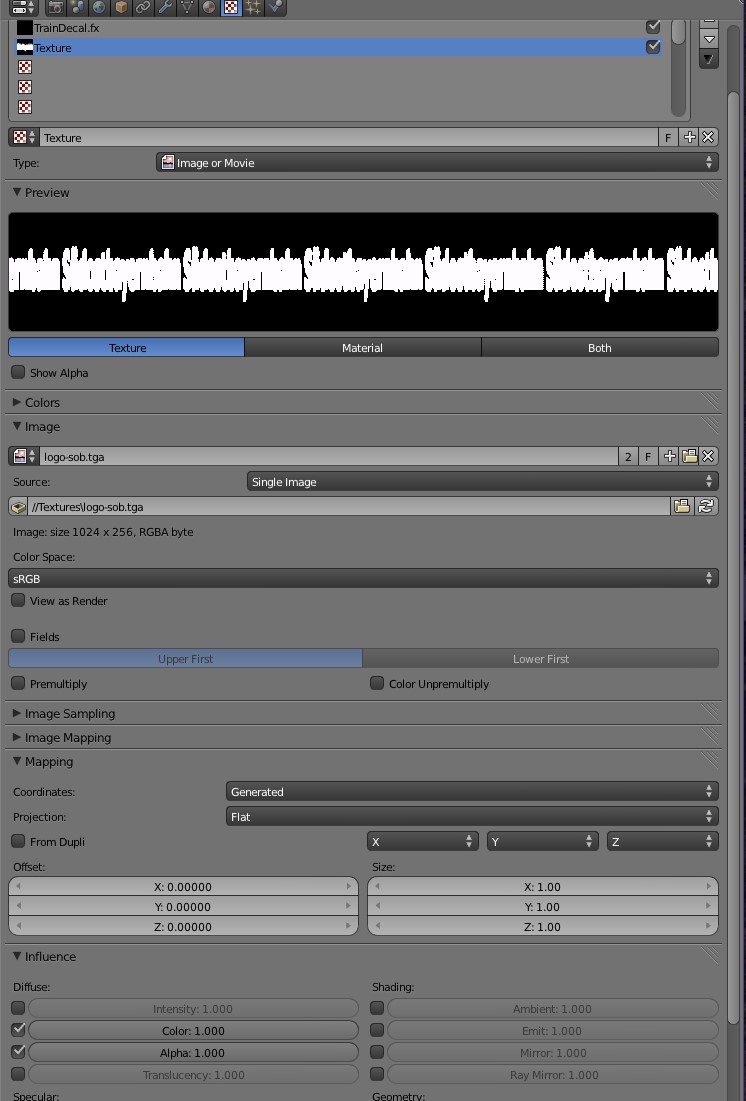746x1101 pixels.
Task: Click the image user count 2
Action: point(628,456)
